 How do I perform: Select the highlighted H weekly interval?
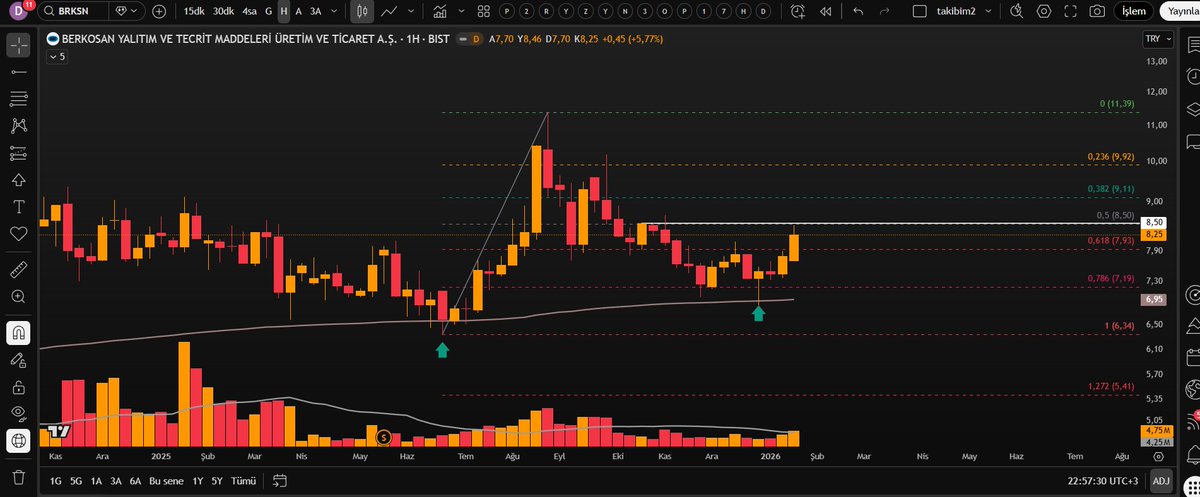(x=284, y=11)
